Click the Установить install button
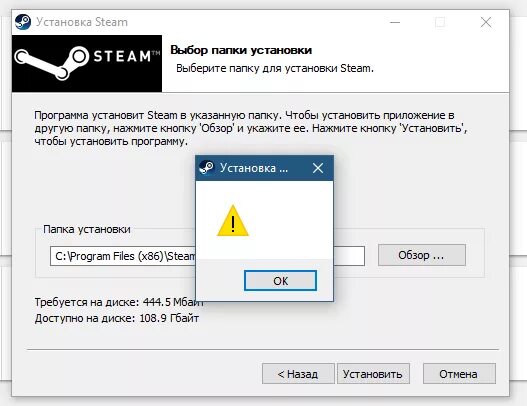Viewport: 527px width, 406px height. click(x=373, y=374)
